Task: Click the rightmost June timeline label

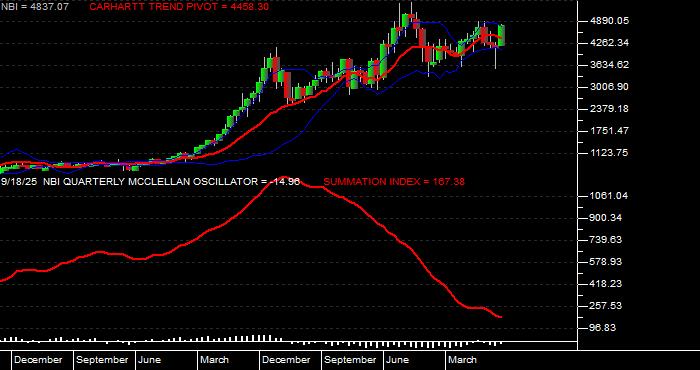Action: pyautogui.click(x=397, y=360)
